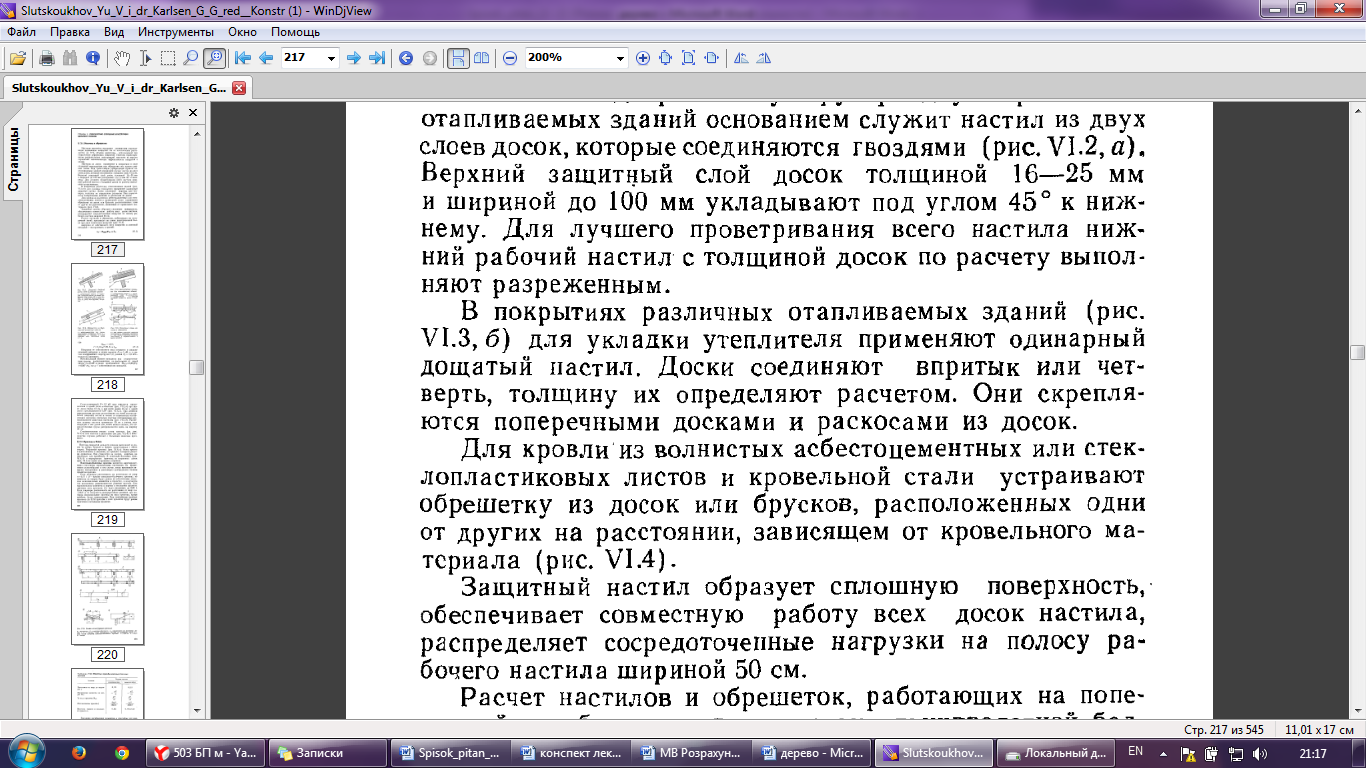Select the page 217 thumbnail

point(106,184)
